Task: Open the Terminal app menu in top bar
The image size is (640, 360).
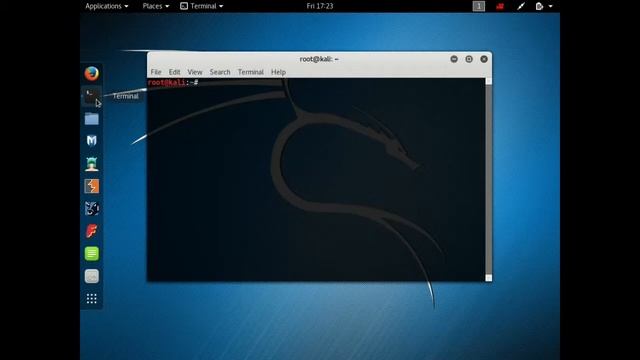Action: [x=202, y=6]
